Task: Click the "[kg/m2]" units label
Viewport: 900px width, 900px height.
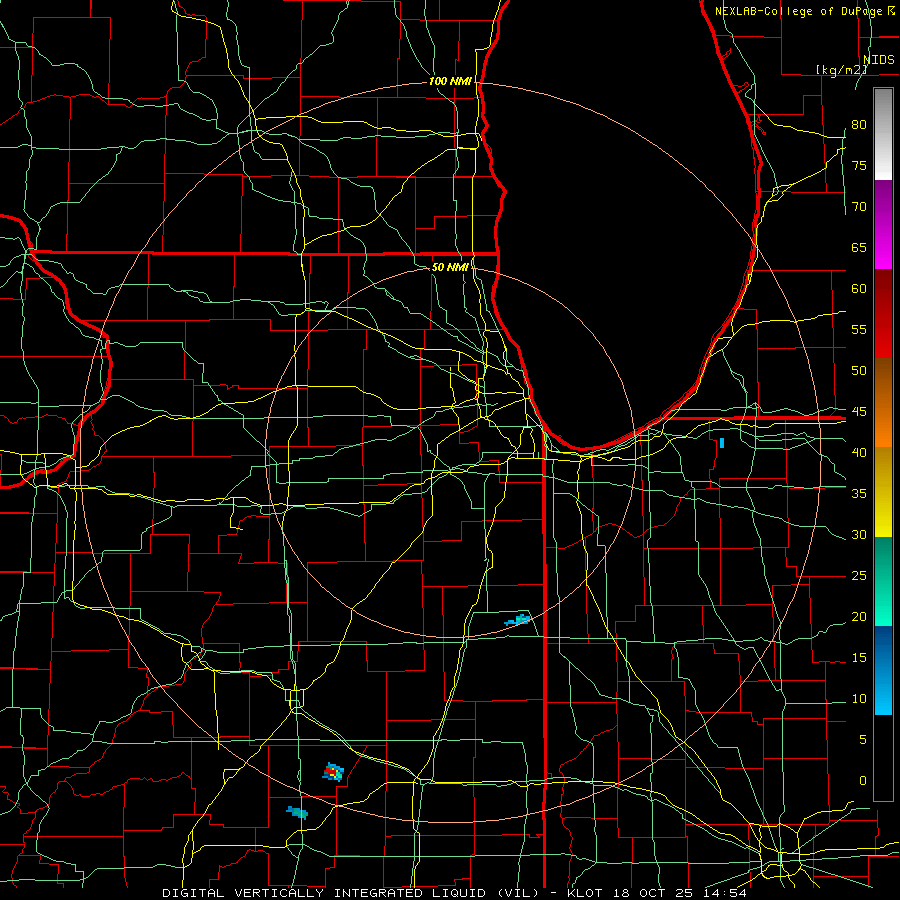Action: 841,70
